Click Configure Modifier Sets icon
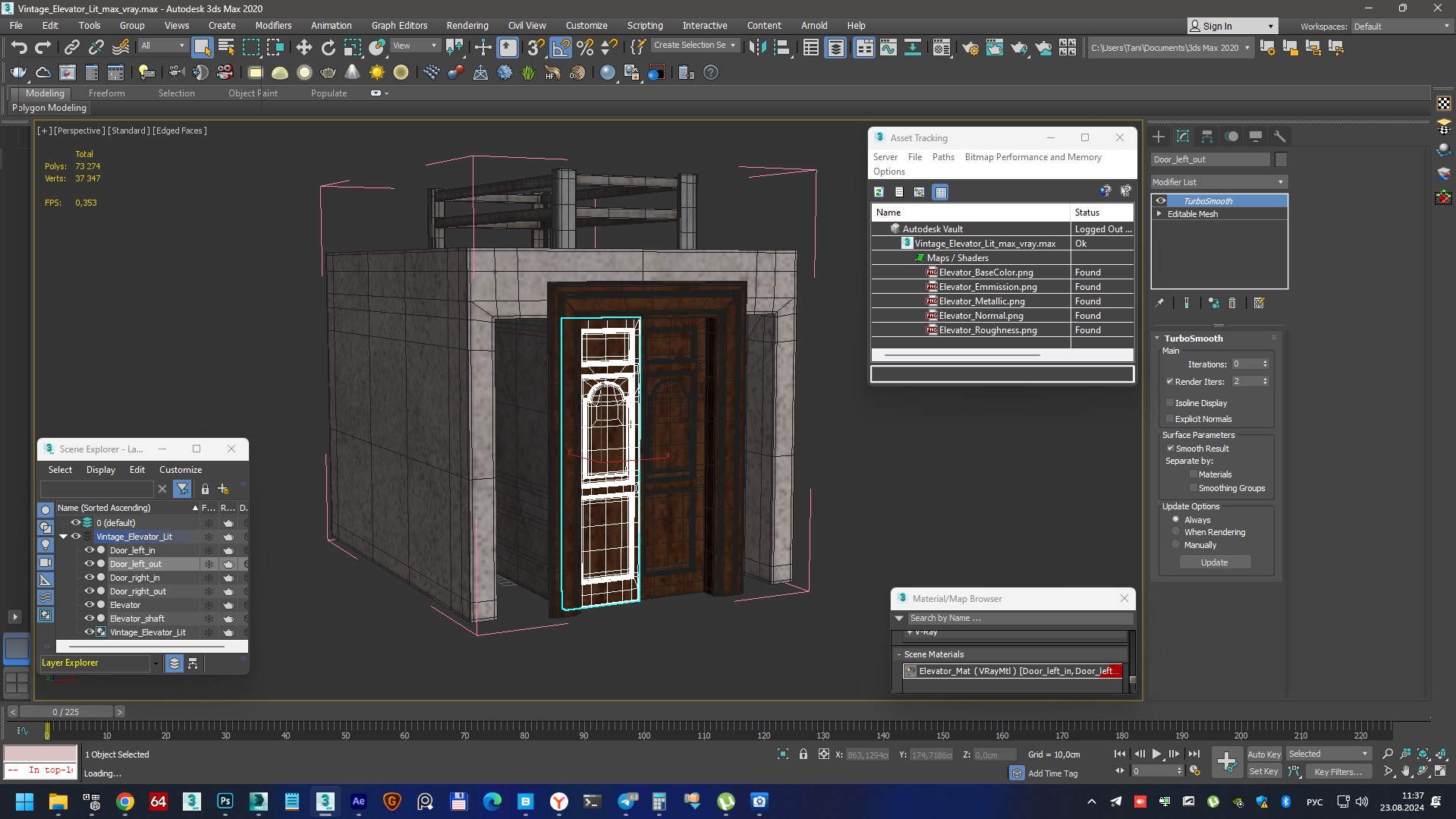Viewport: 1456px width, 819px height. (1259, 303)
